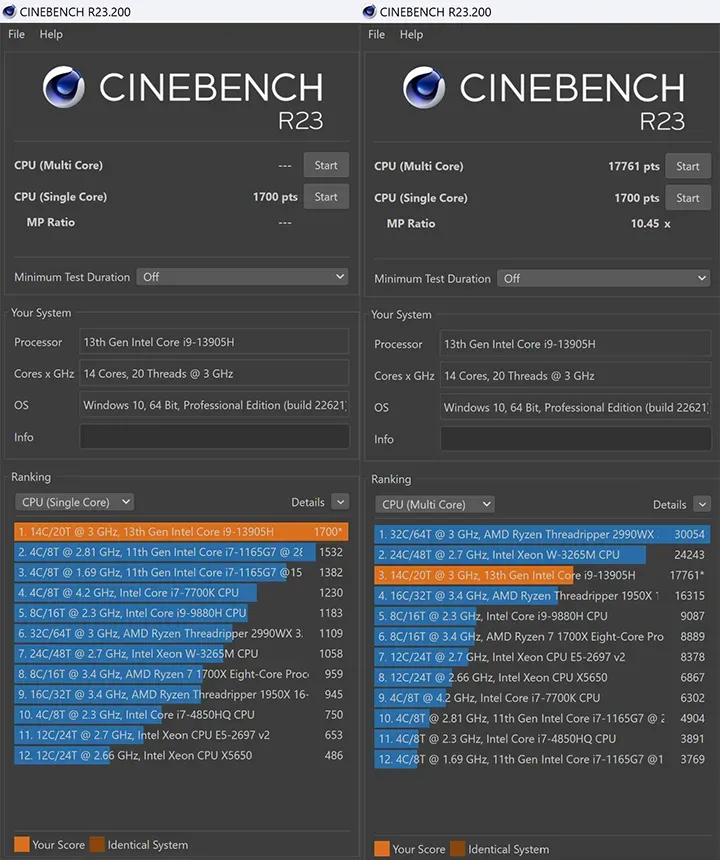This screenshot has height=860, width=720.
Task: Open Minimum Test Duration dropdown in left window
Action: coord(241,277)
